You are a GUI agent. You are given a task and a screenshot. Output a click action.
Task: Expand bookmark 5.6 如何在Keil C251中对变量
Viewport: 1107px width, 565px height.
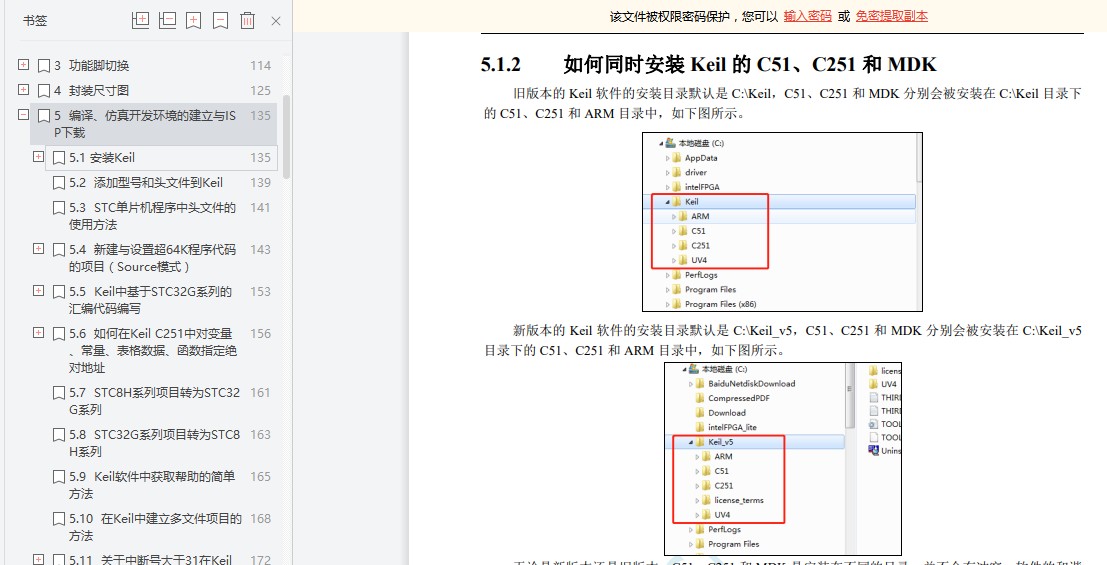click(38, 332)
